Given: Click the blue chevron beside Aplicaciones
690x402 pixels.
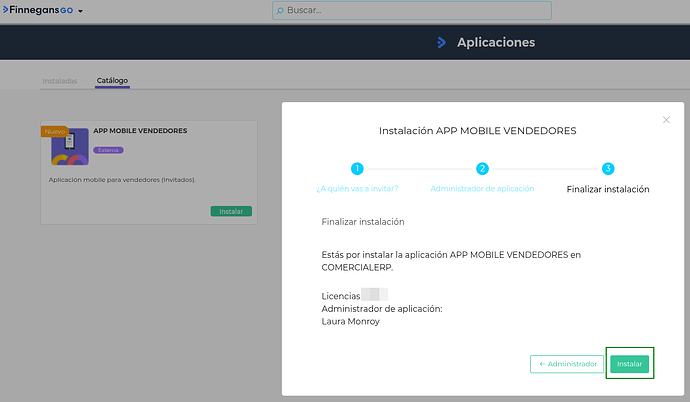Looking at the screenshot, I should 441,42.
